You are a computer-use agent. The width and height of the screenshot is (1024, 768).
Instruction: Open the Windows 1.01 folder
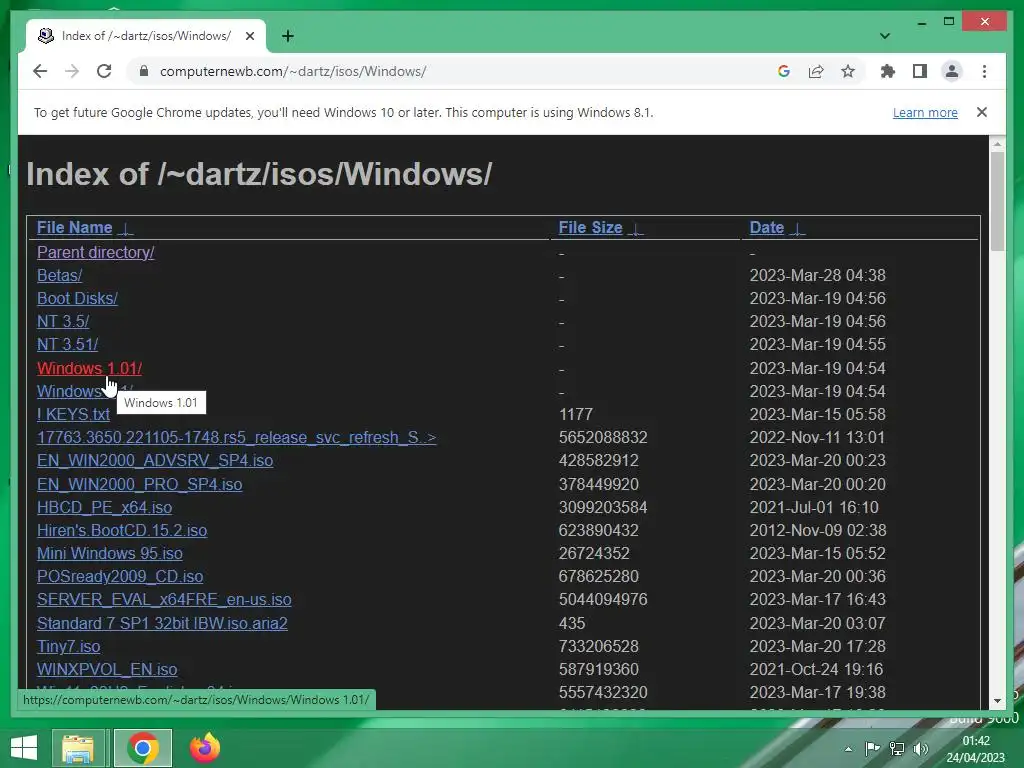click(x=89, y=368)
